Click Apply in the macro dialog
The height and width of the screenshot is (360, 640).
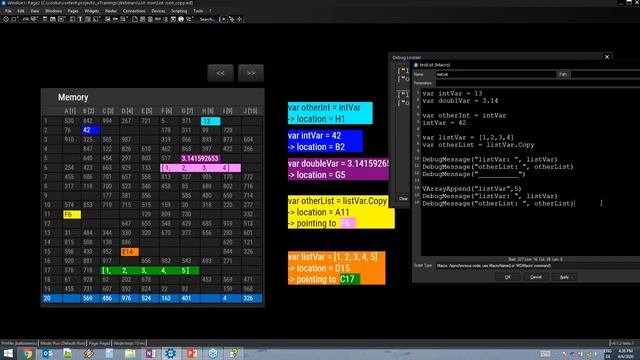(x=564, y=277)
